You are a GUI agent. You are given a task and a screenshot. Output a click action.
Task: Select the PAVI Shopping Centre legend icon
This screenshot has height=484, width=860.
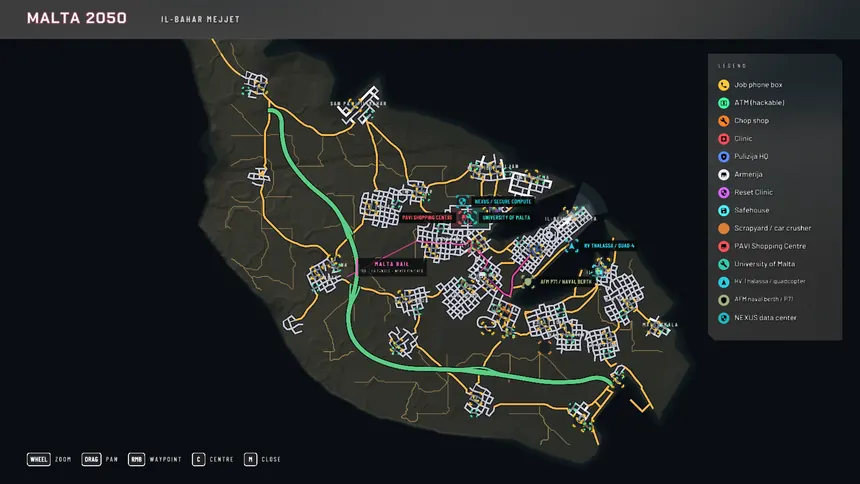723,246
